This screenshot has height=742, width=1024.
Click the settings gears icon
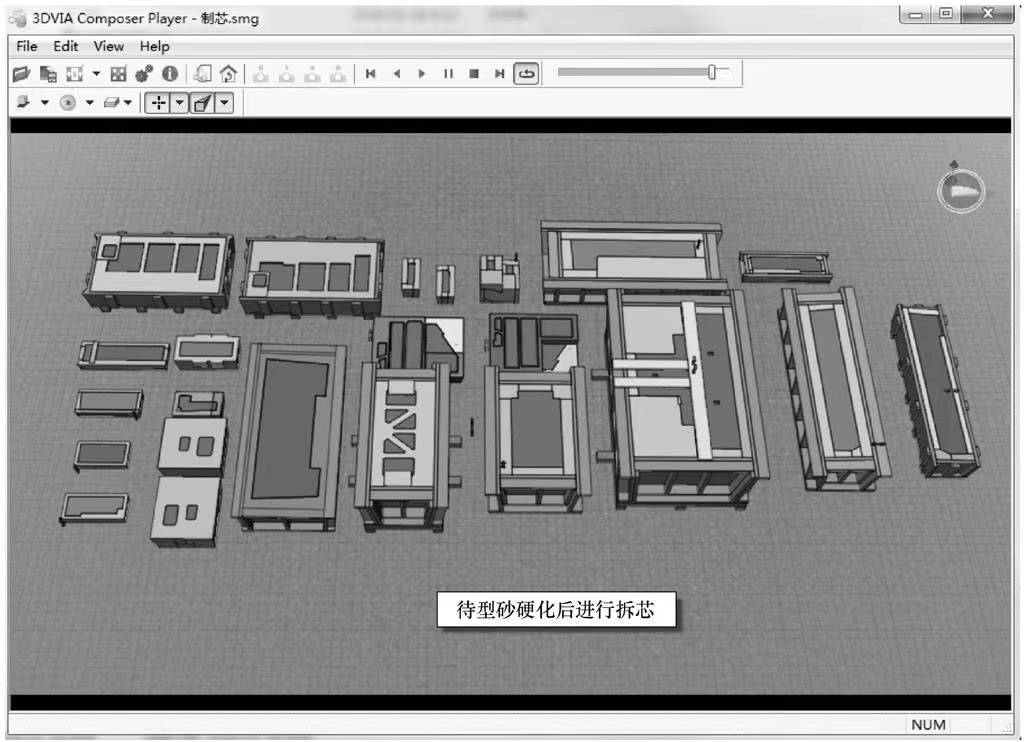pyautogui.click(x=144, y=74)
